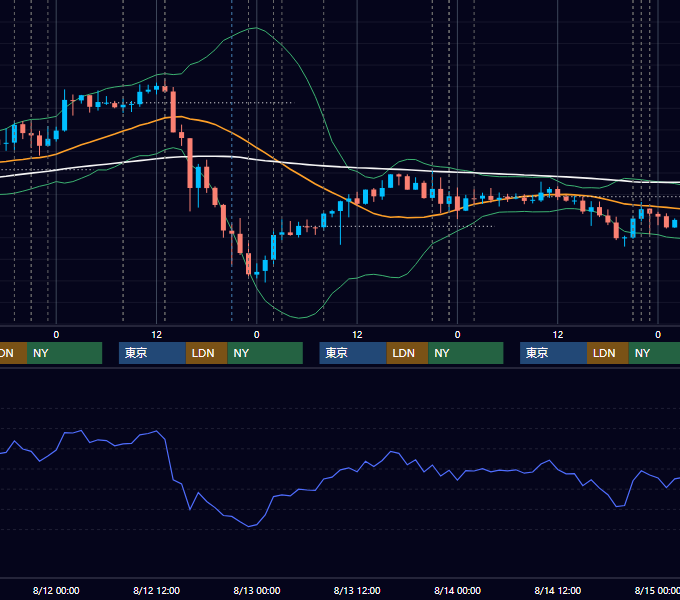
Task: Select the NY session block ending 8/12 morning
Action: click(64, 353)
